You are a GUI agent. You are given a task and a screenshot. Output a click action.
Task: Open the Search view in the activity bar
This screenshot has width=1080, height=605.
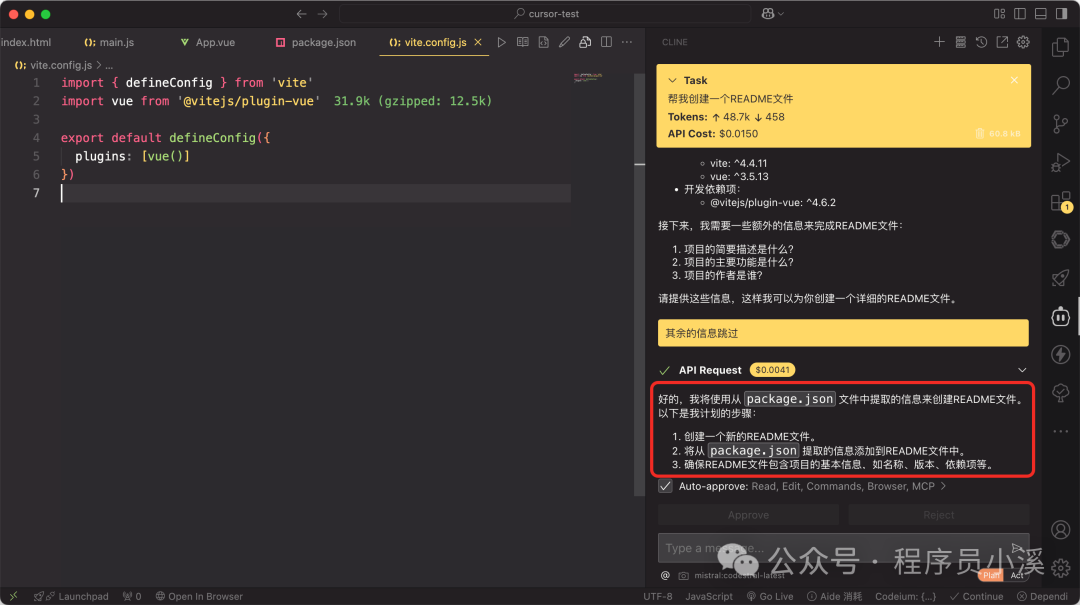coord(1060,85)
